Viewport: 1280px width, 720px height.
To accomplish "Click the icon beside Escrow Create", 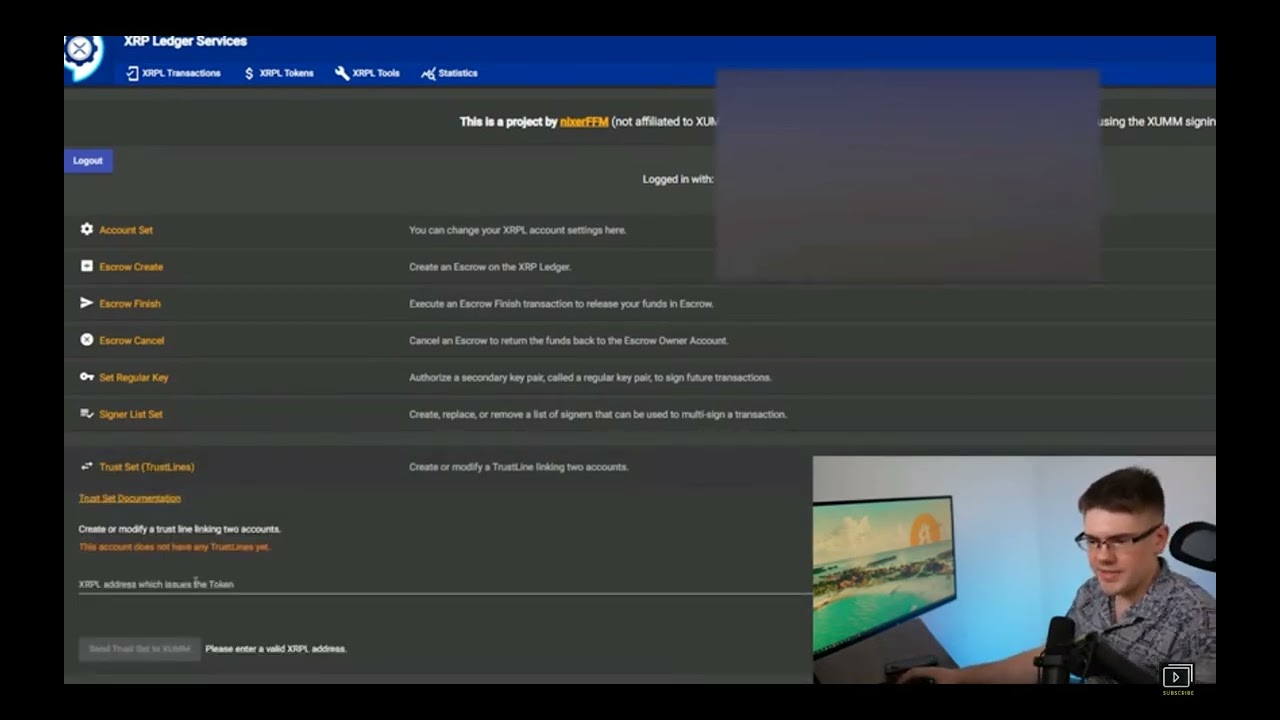I will click(87, 266).
